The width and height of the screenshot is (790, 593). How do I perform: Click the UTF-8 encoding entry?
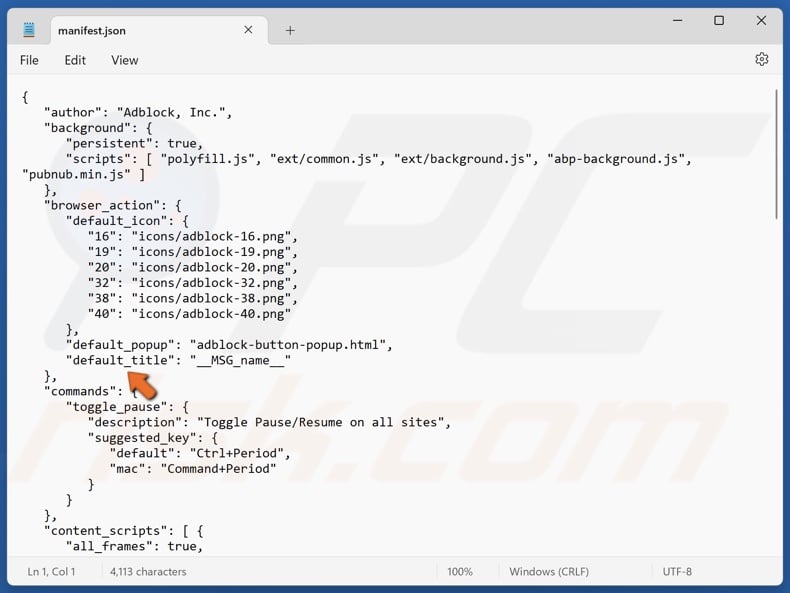tap(677, 571)
